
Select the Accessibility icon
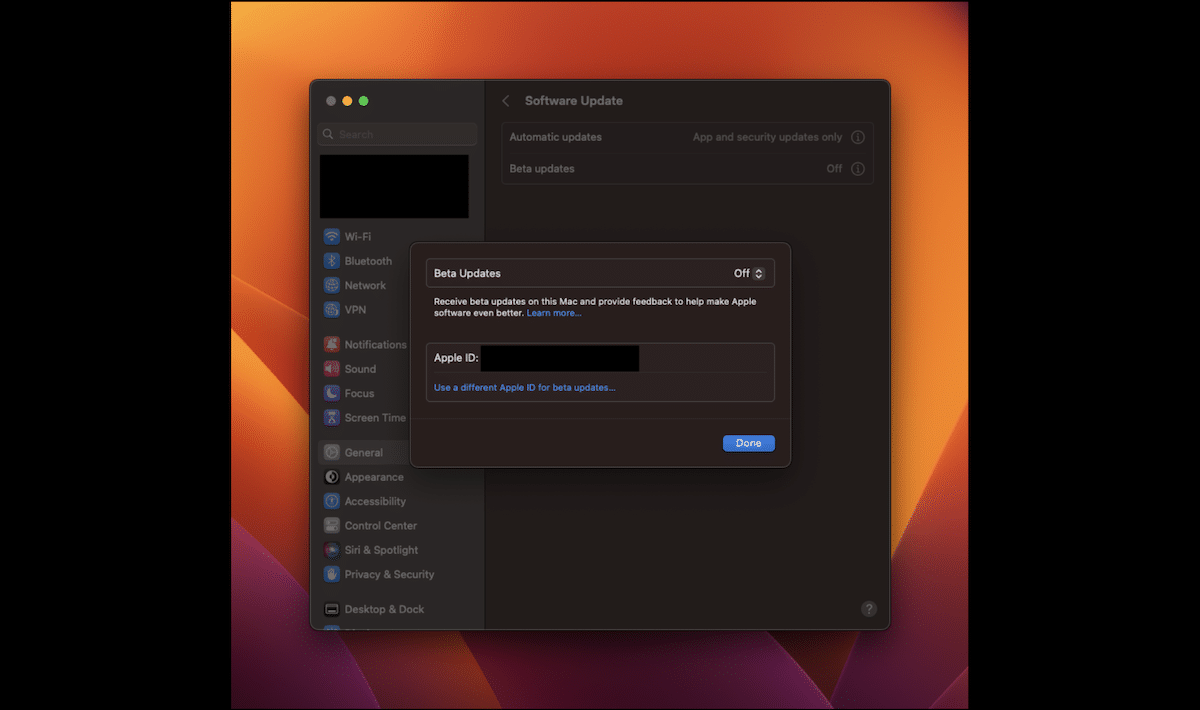click(331, 501)
